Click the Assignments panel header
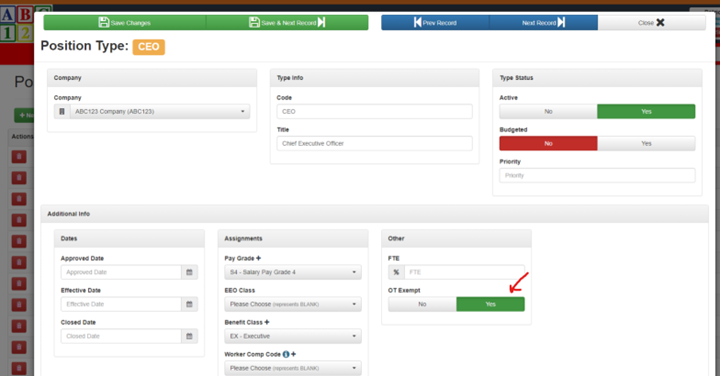720x376 pixels. pos(293,239)
